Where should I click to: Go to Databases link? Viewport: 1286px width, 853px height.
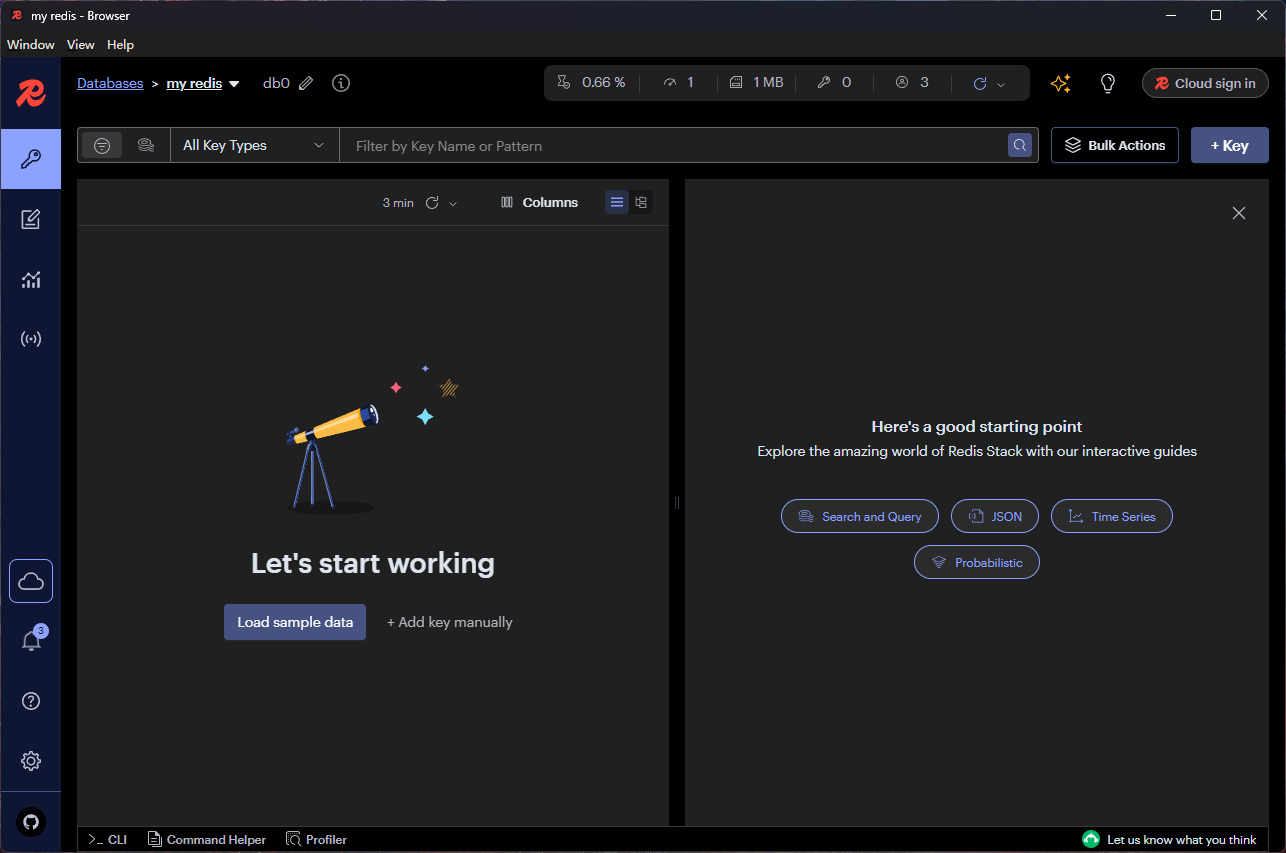click(x=110, y=83)
